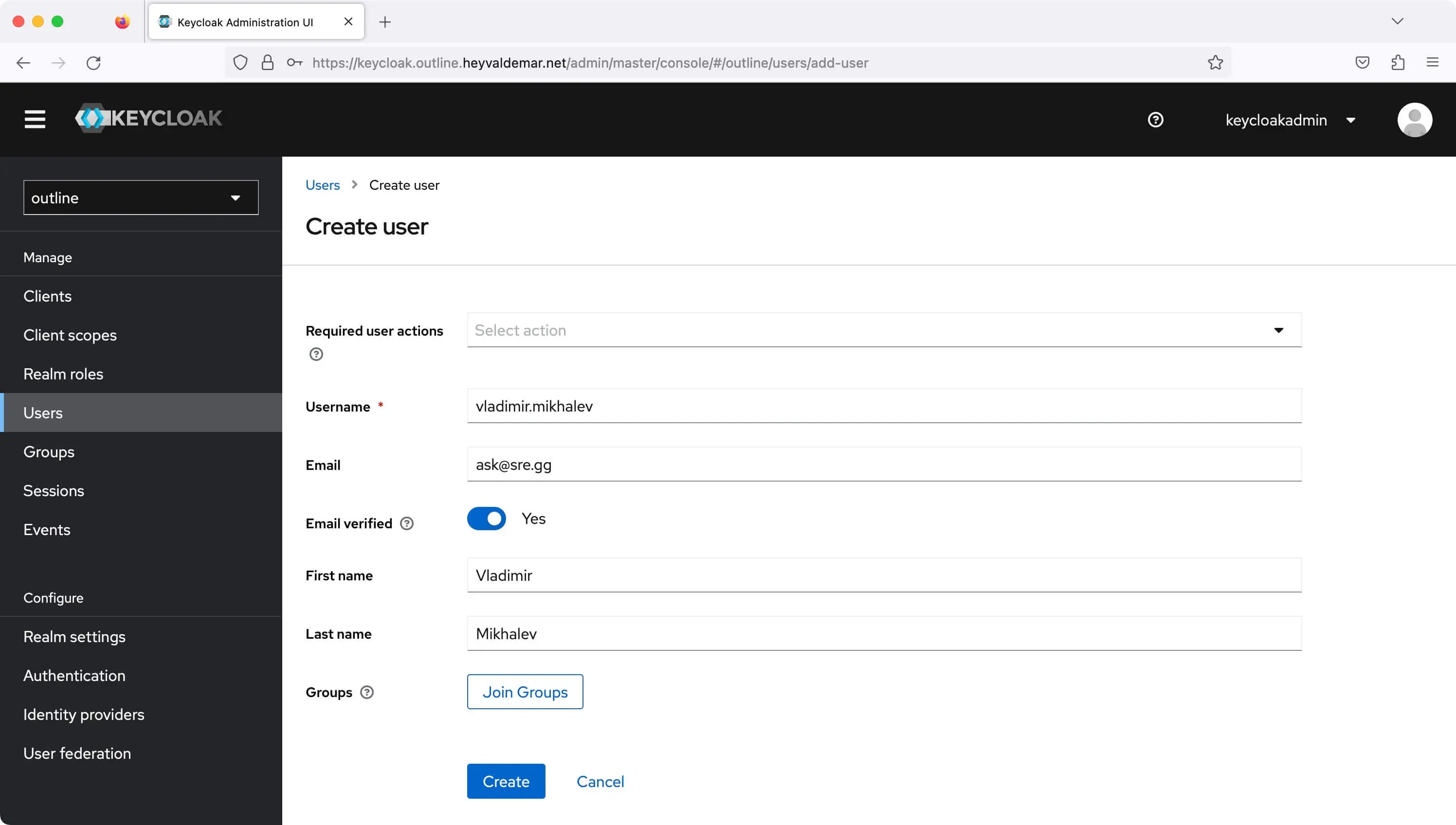
Task: Click the help icon beside Email verified
Action: pos(407,523)
